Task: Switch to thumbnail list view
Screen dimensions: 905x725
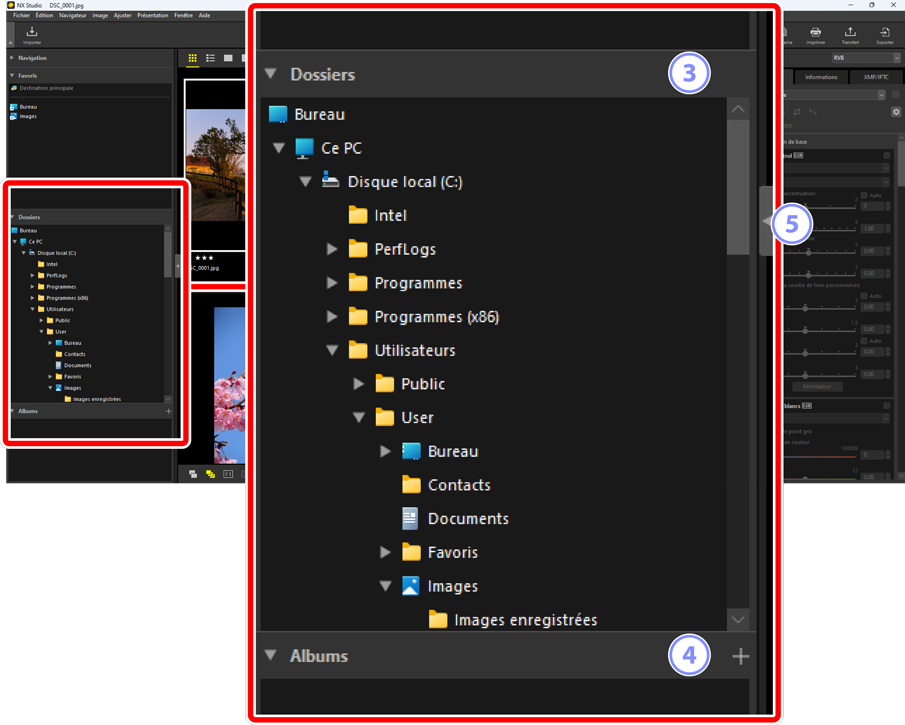Action: coord(211,59)
